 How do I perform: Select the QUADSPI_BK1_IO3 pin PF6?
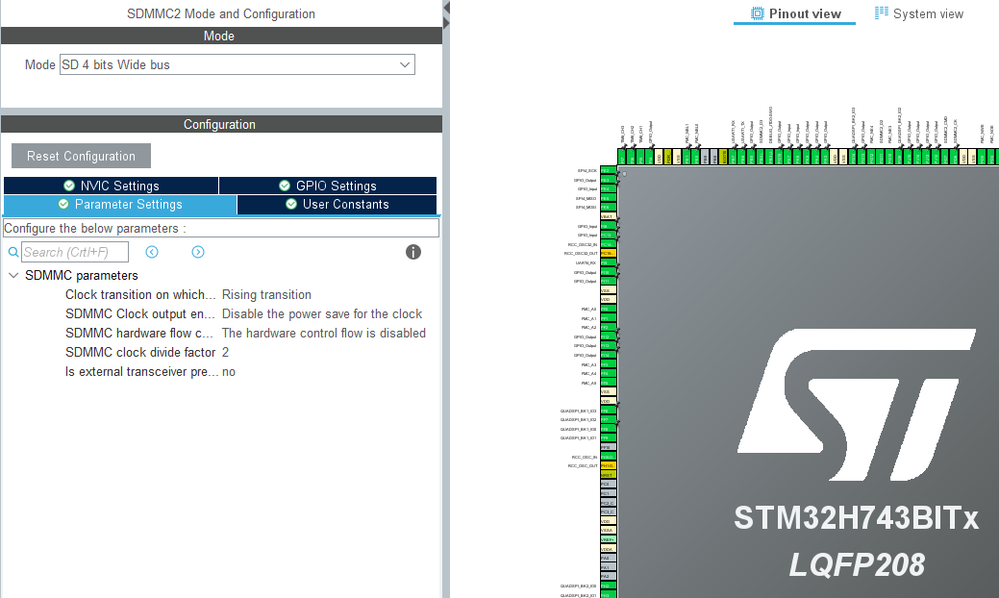point(608,411)
